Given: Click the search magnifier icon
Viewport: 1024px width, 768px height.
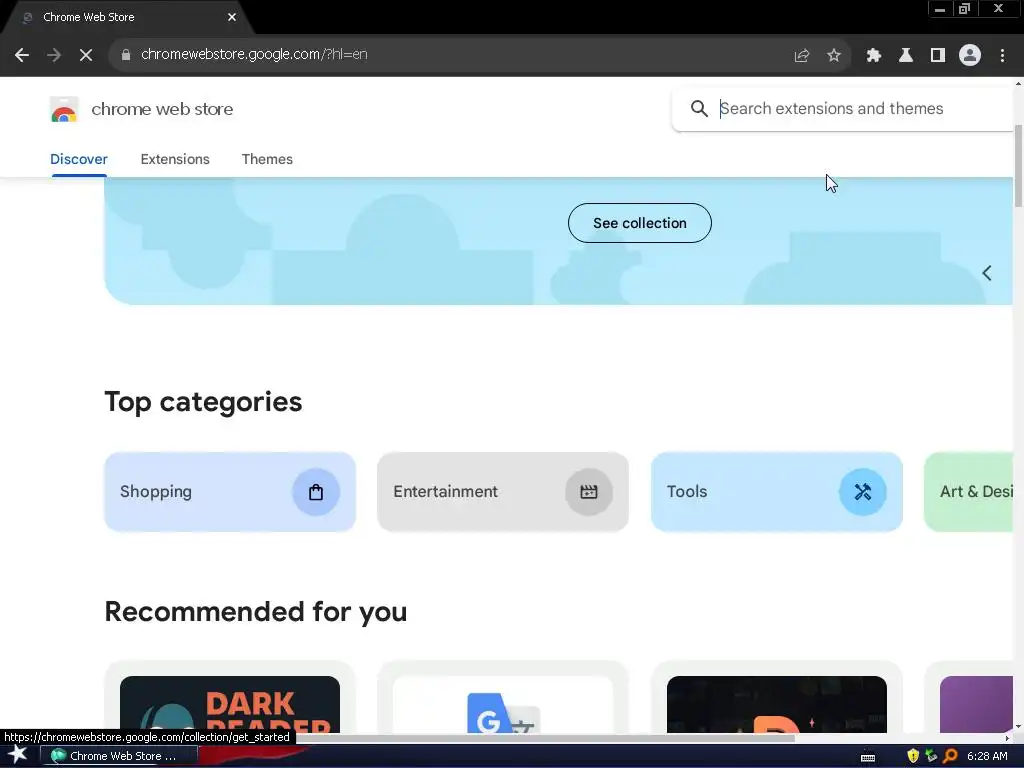Looking at the screenshot, I should pyautogui.click(x=699, y=108).
